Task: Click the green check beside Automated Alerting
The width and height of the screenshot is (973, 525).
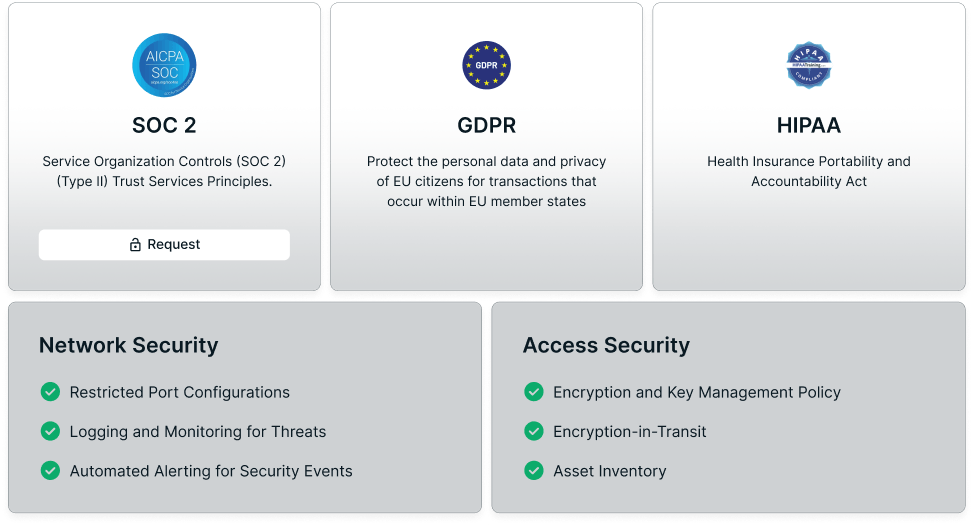Action: pos(50,470)
